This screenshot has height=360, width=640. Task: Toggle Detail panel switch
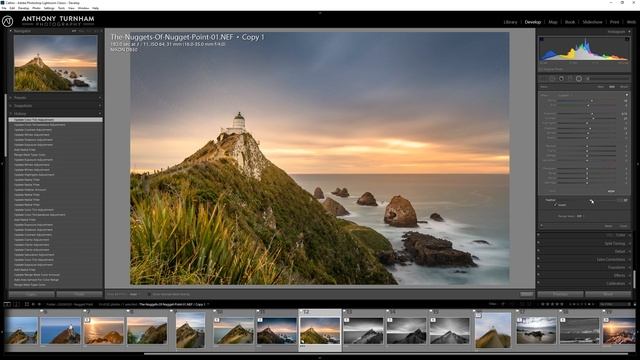[539, 251]
